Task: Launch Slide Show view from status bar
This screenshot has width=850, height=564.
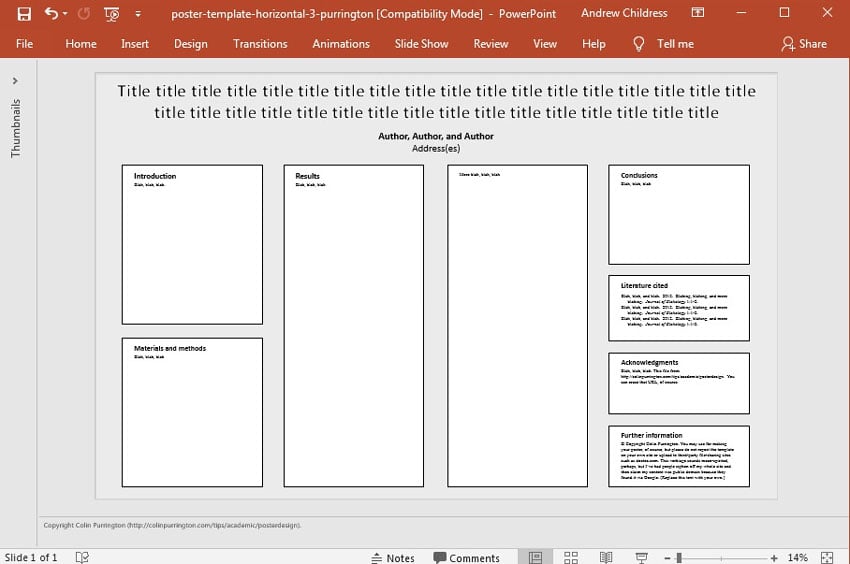Action: tap(639, 557)
